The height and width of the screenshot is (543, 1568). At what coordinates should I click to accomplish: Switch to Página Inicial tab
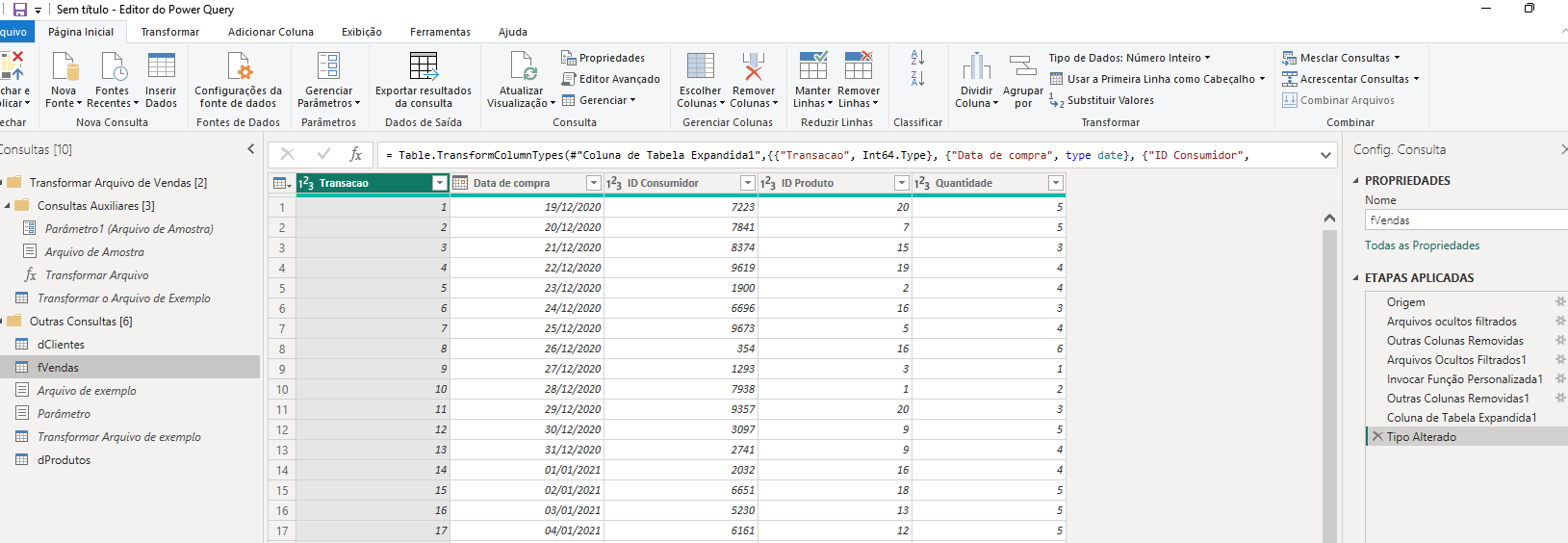(81, 32)
